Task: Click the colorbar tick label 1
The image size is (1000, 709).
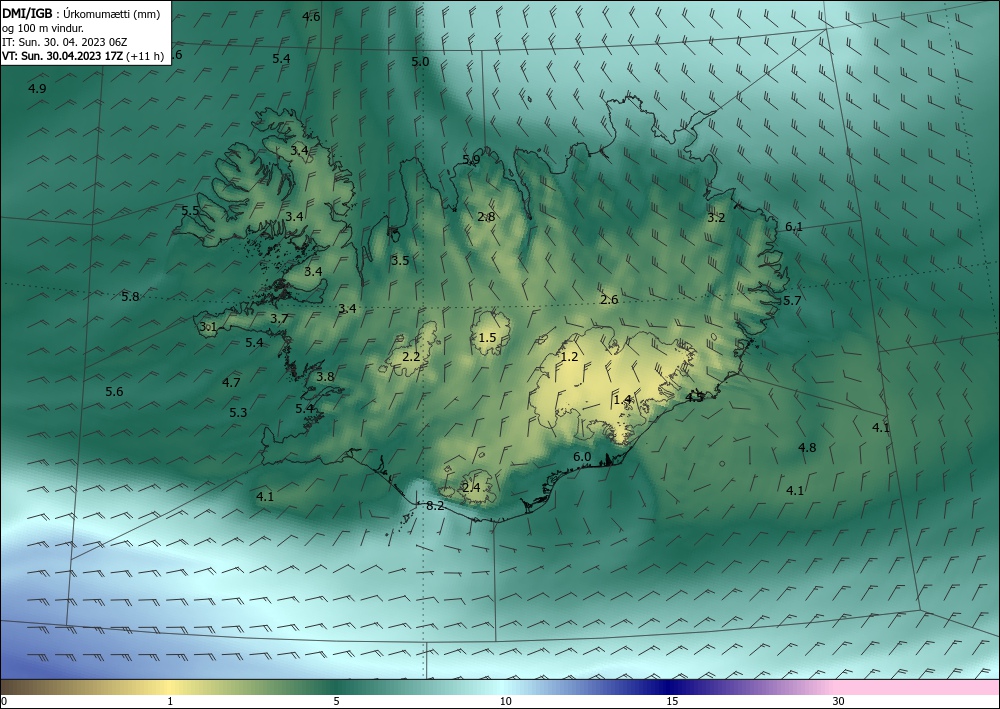Action: [x=170, y=701]
